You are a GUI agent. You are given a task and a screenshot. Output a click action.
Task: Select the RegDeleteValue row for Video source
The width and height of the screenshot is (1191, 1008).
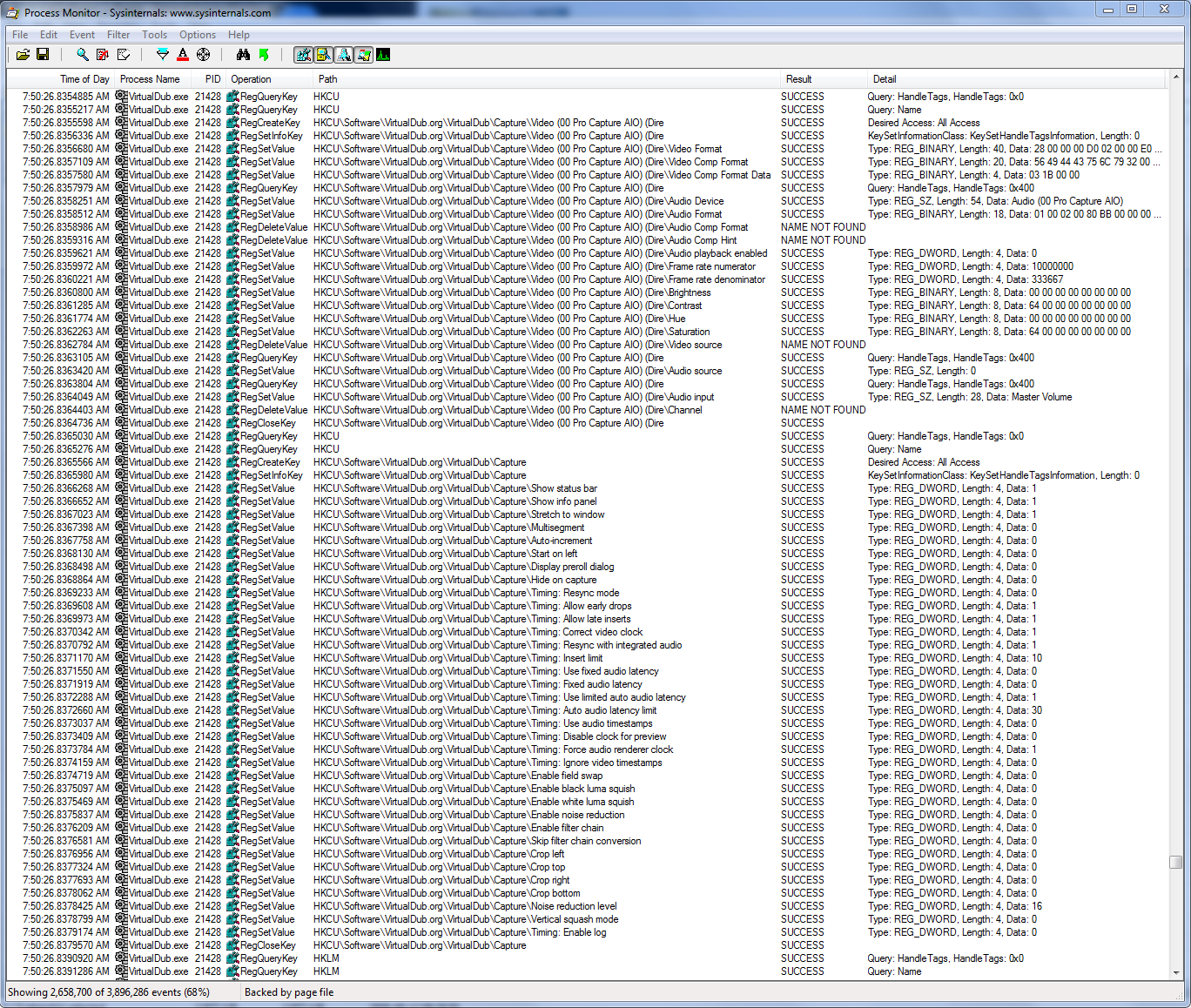(x=588, y=345)
